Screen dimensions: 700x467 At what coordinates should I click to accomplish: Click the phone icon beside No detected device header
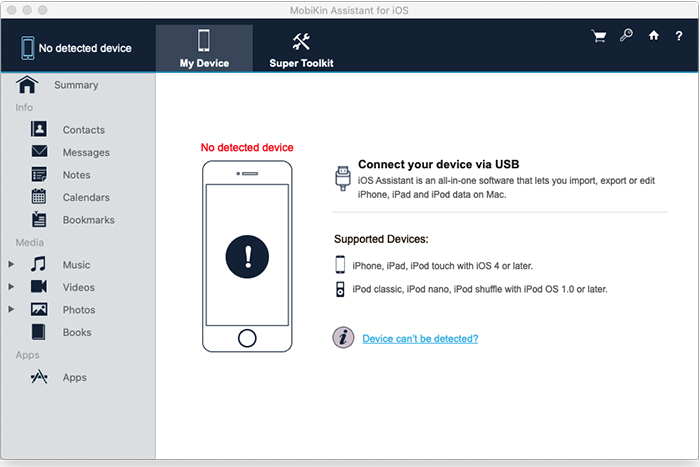[27, 48]
